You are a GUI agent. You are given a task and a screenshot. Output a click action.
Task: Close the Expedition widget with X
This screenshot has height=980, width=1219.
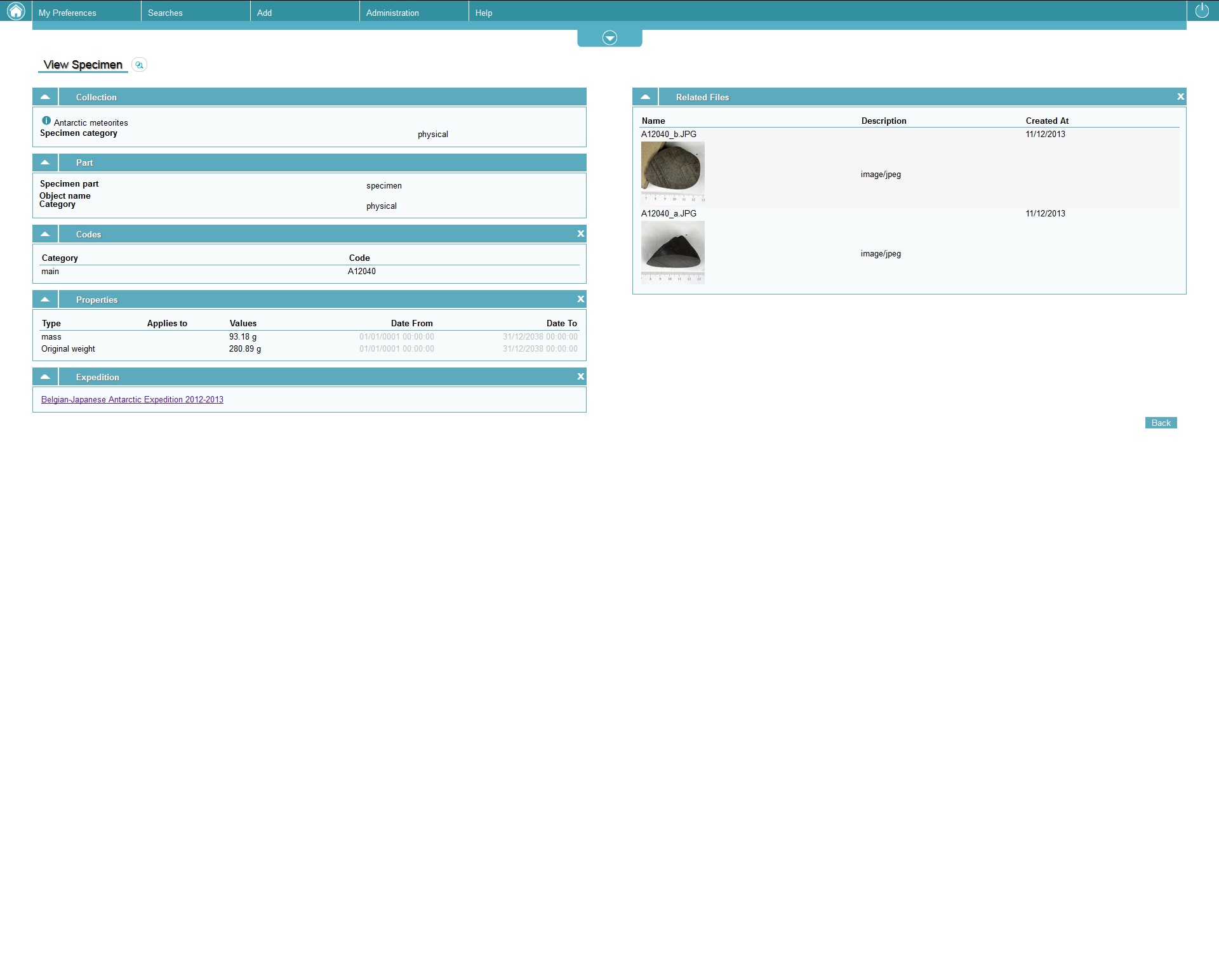pyautogui.click(x=580, y=377)
